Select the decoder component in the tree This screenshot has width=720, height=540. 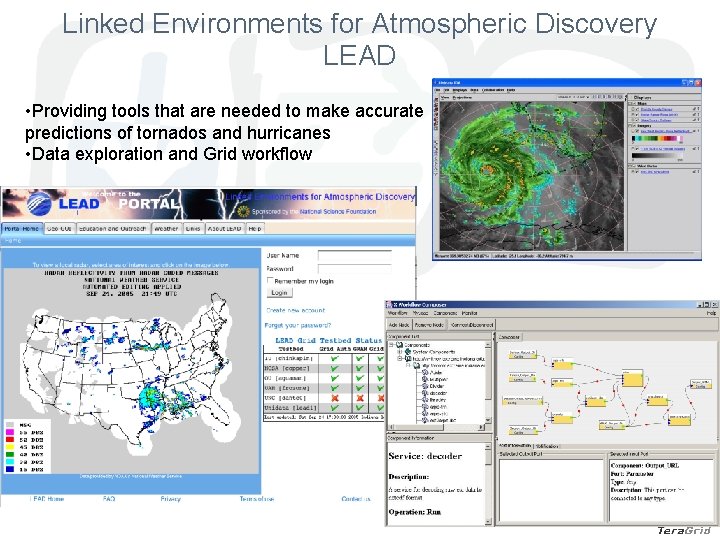point(438,393)
